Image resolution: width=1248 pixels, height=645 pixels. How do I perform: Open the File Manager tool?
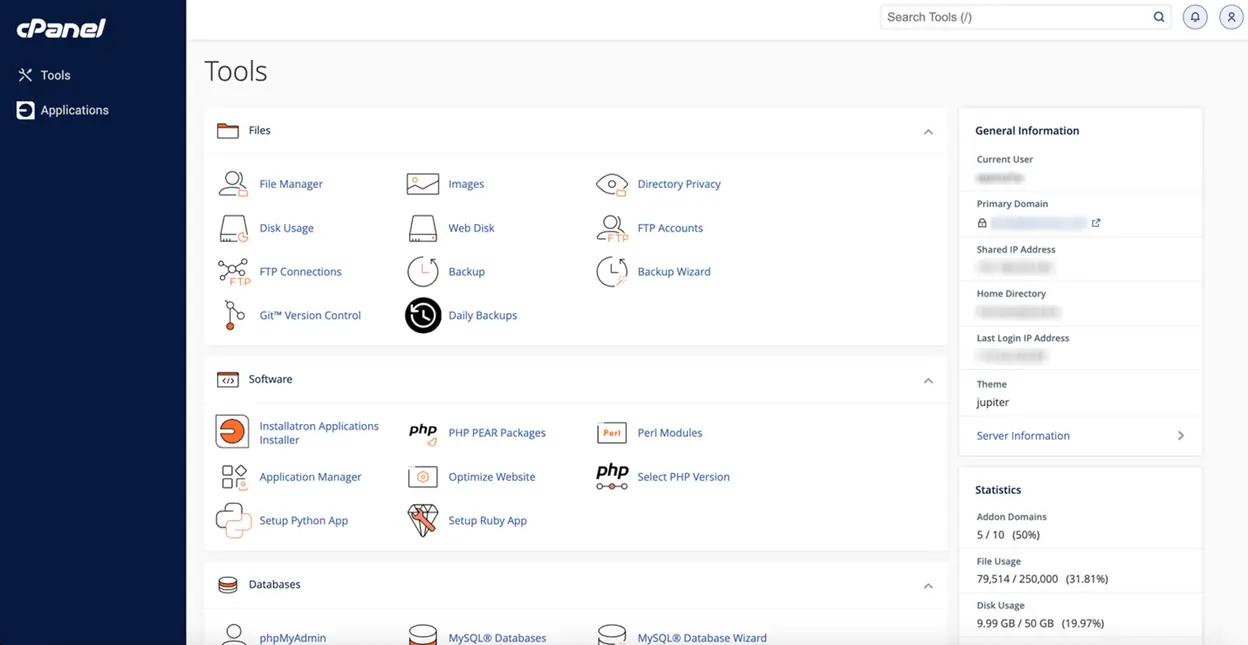click(x=290, y=184)
